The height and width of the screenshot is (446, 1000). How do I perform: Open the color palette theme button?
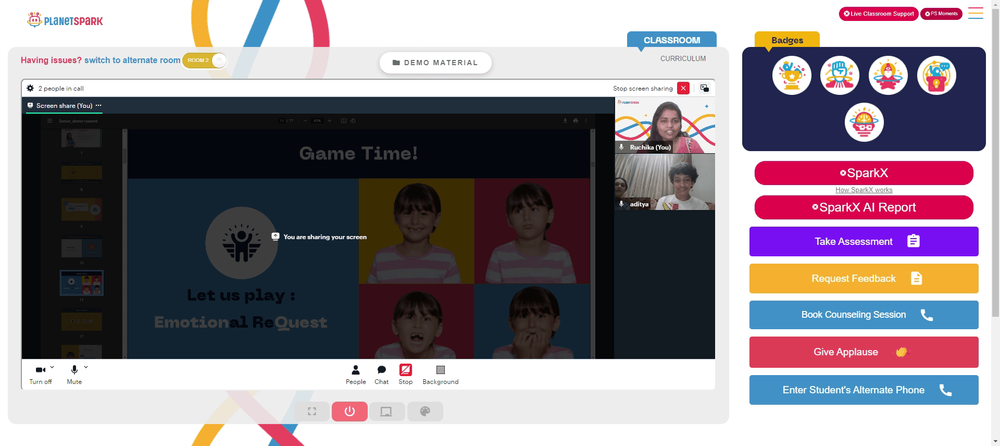coord(425,412)
